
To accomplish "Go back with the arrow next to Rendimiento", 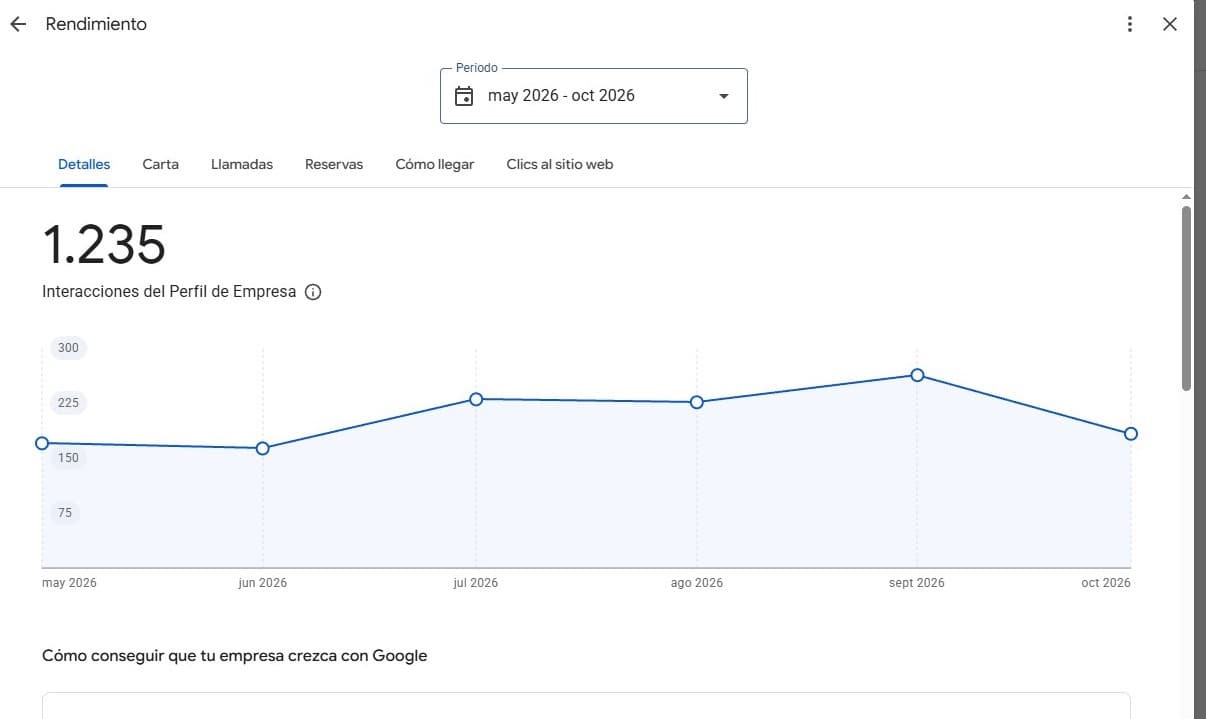I will click(18, 24).
